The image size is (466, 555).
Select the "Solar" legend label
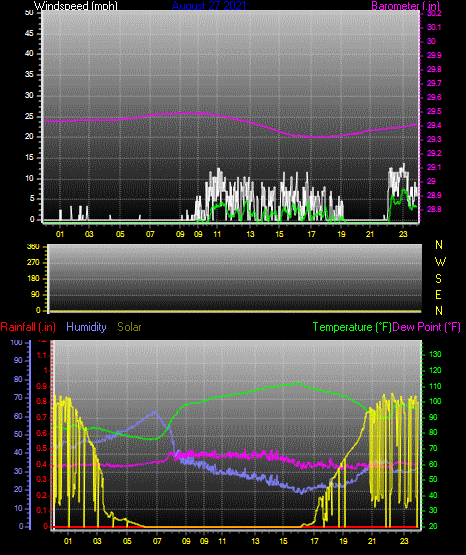click(x=129, y=327)
